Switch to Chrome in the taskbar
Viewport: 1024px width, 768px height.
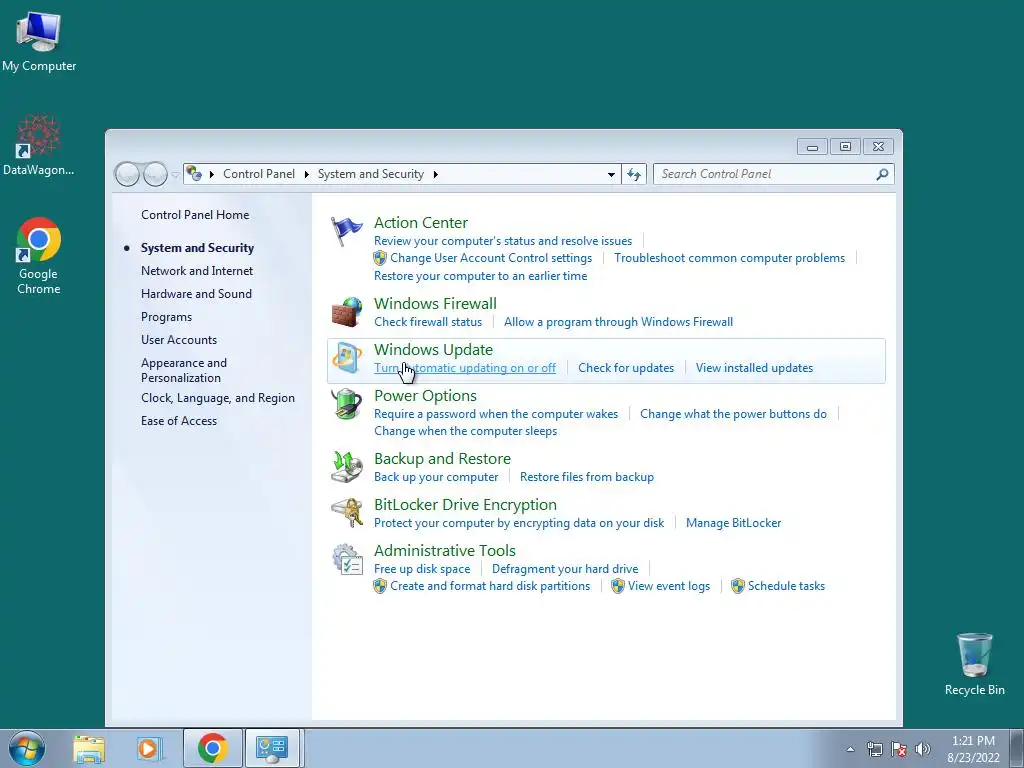pyautogui.click(x=212, y=748)
